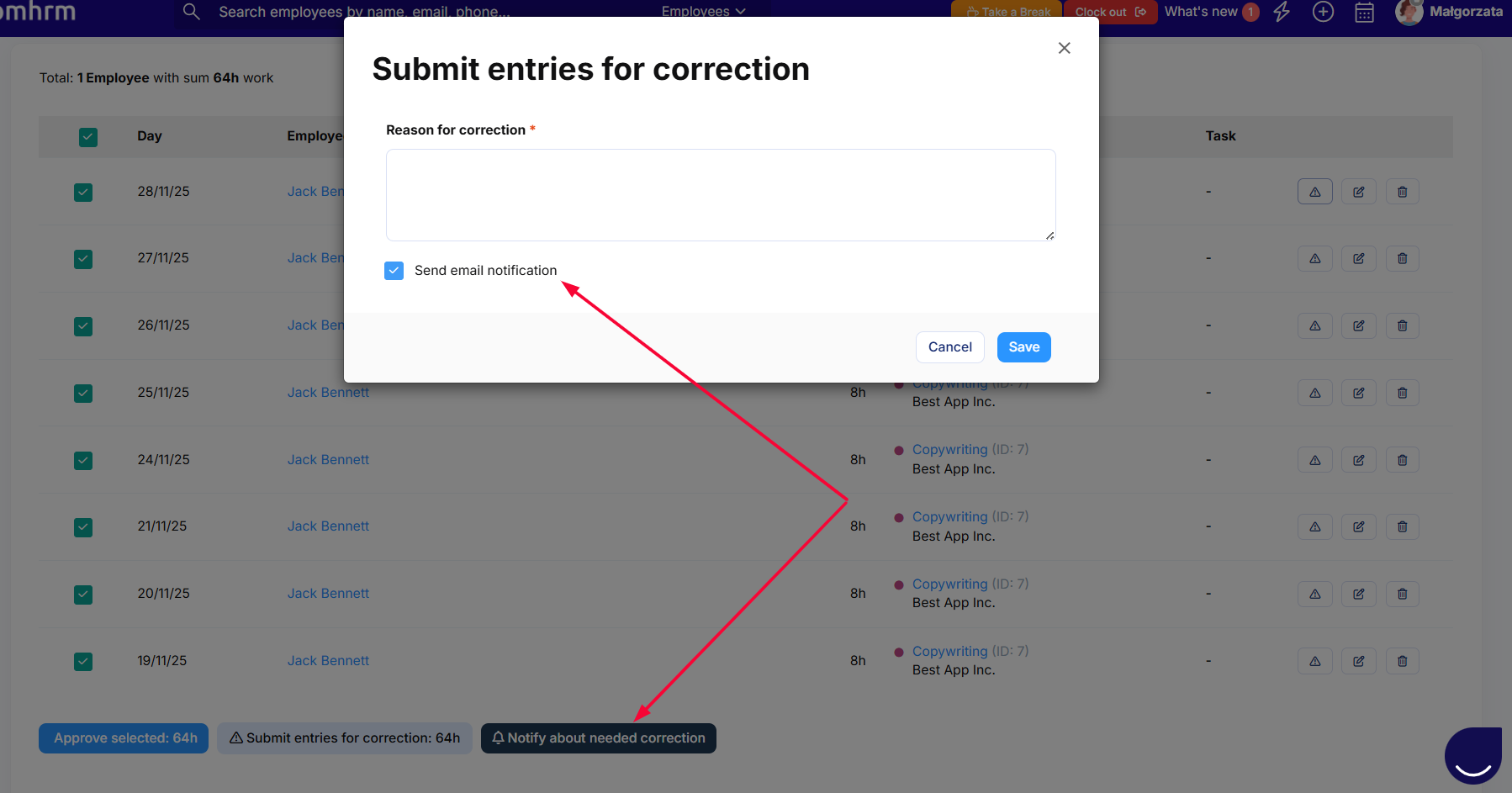Click Notify about needed correction button

598,738
